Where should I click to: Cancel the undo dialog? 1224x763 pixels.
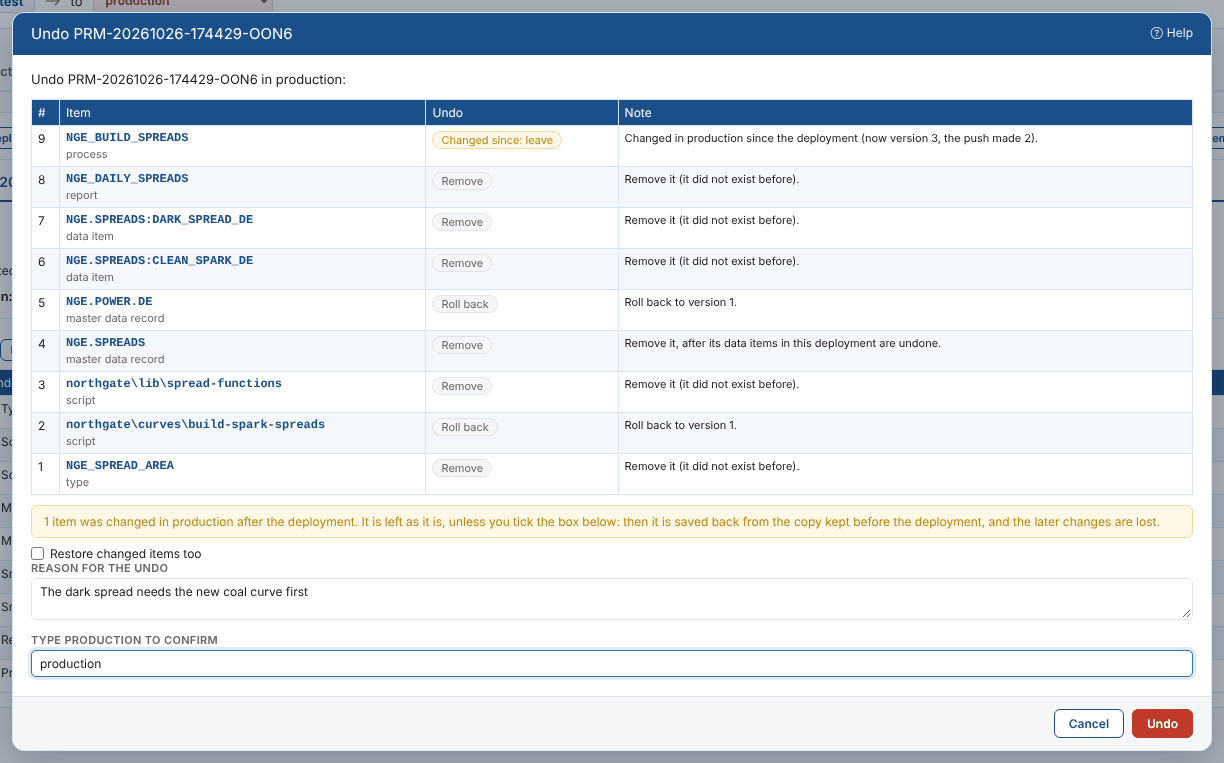coord(1088,723)
